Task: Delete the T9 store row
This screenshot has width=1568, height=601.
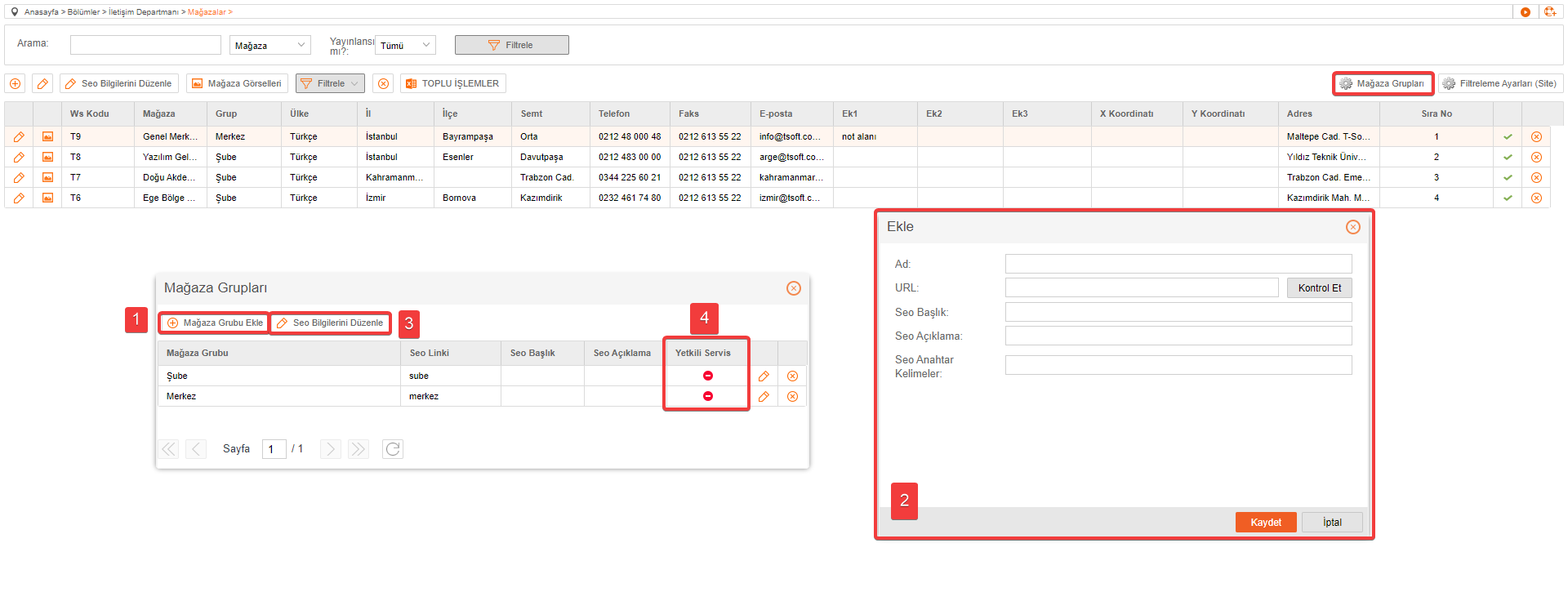Action: pos(1536,136)
